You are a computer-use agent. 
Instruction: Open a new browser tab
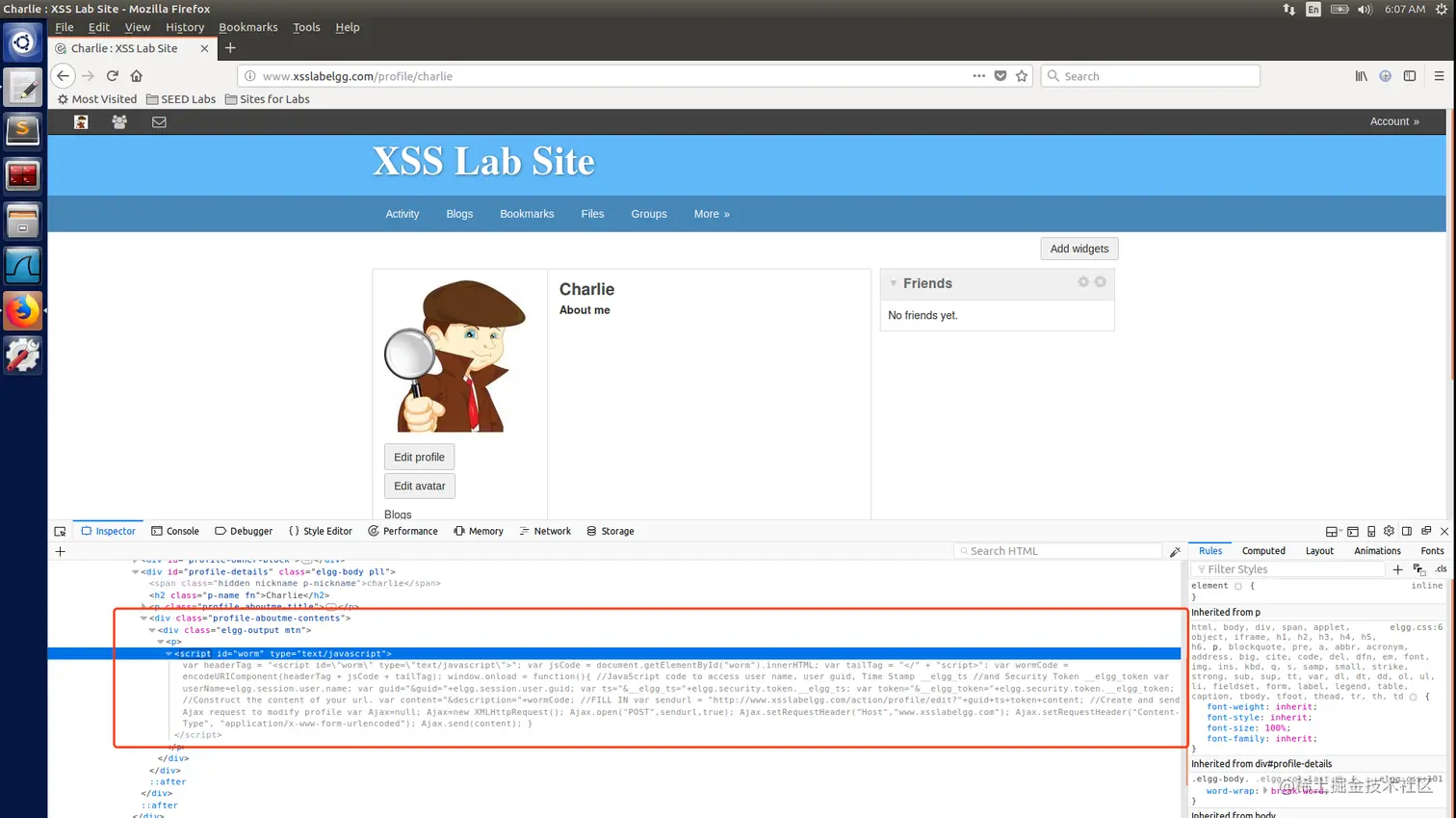click(230, 47)
